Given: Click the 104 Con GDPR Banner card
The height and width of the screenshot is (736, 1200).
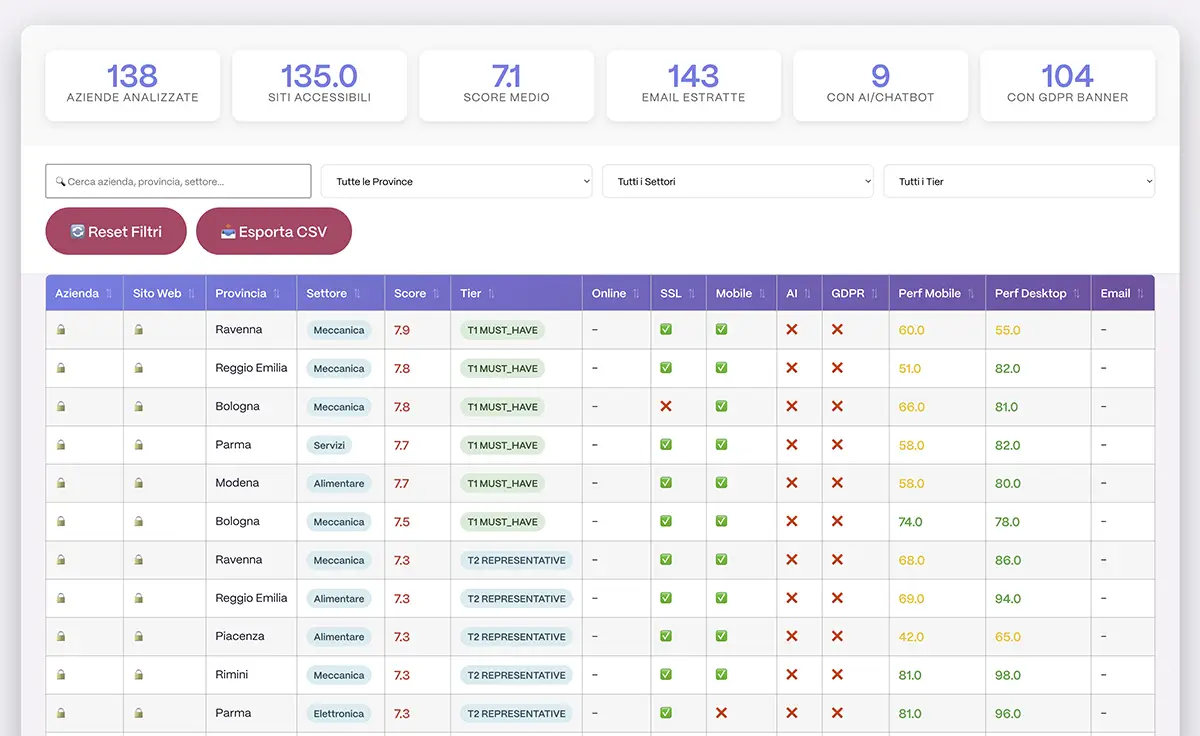Looking at the screenshot, I should click(x=1067, y=86).
